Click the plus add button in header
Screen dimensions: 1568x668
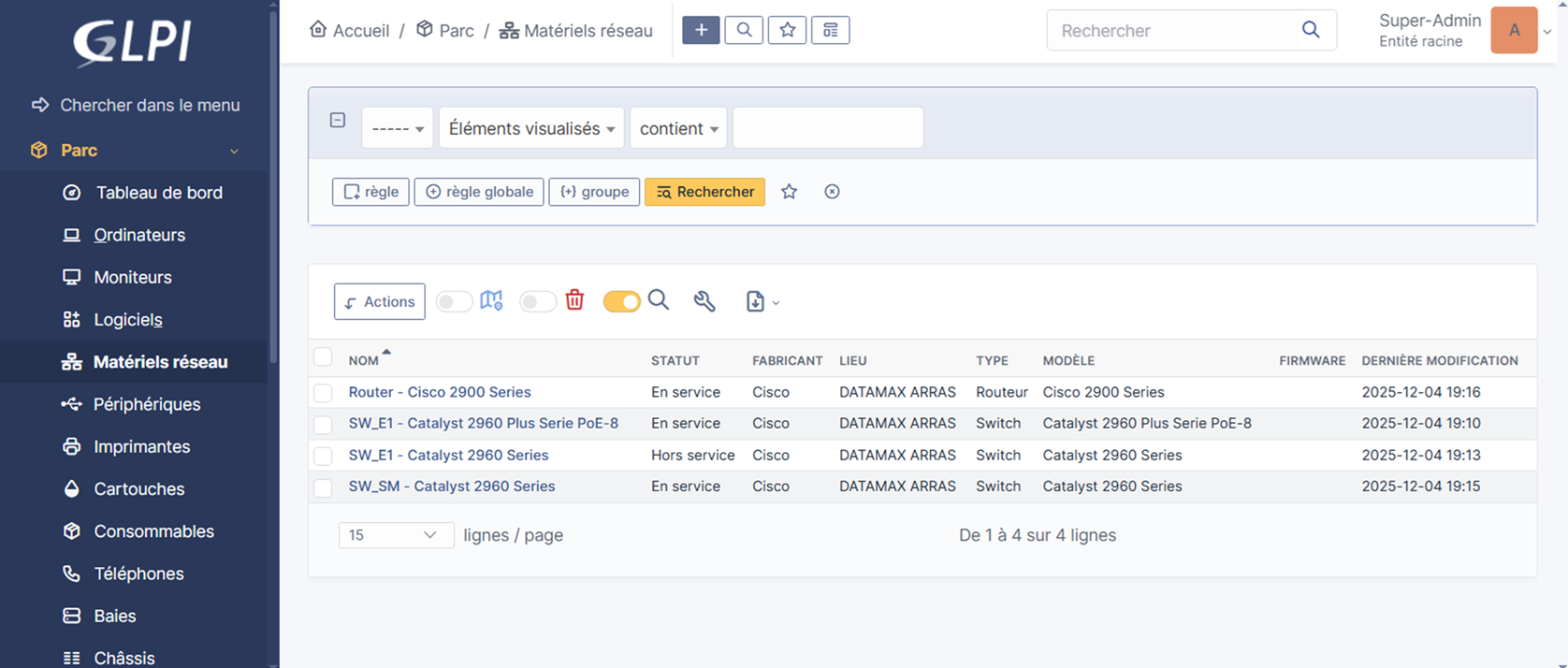(701, 30)
